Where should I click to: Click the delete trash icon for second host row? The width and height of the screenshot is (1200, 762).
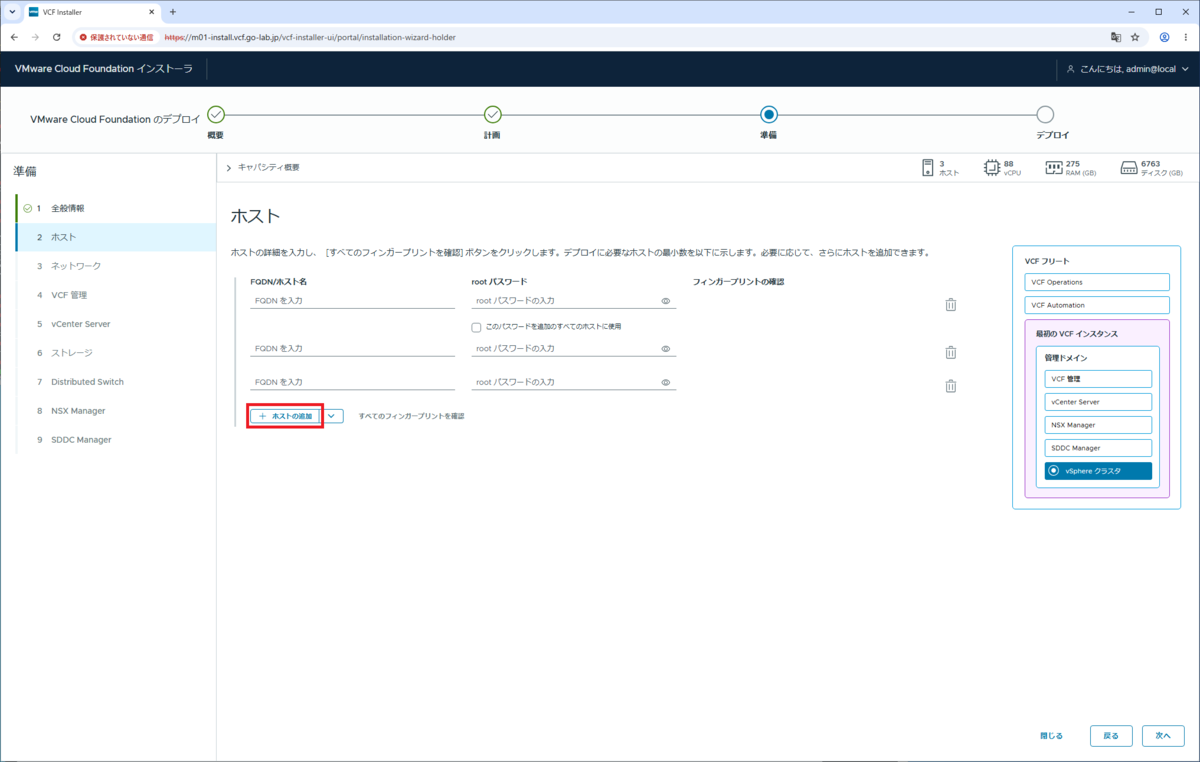point(951,352)
